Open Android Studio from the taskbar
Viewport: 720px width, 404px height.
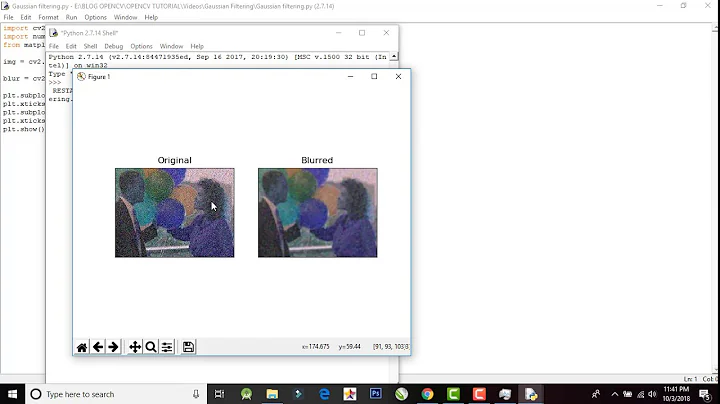pyautogui.click(x=247, y=394)
